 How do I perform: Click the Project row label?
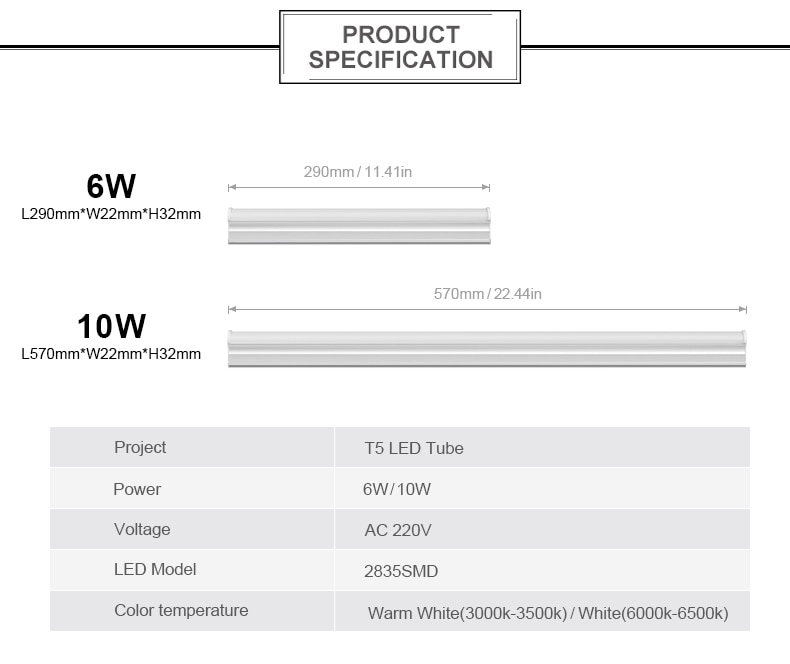(x=140, y=447)
